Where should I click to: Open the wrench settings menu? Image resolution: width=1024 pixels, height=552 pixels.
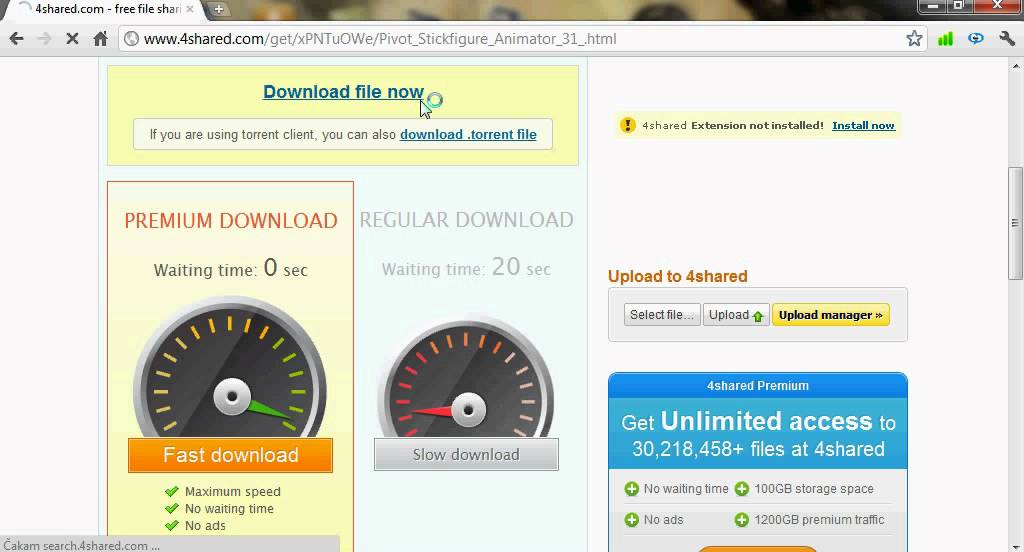[1006, 39]
